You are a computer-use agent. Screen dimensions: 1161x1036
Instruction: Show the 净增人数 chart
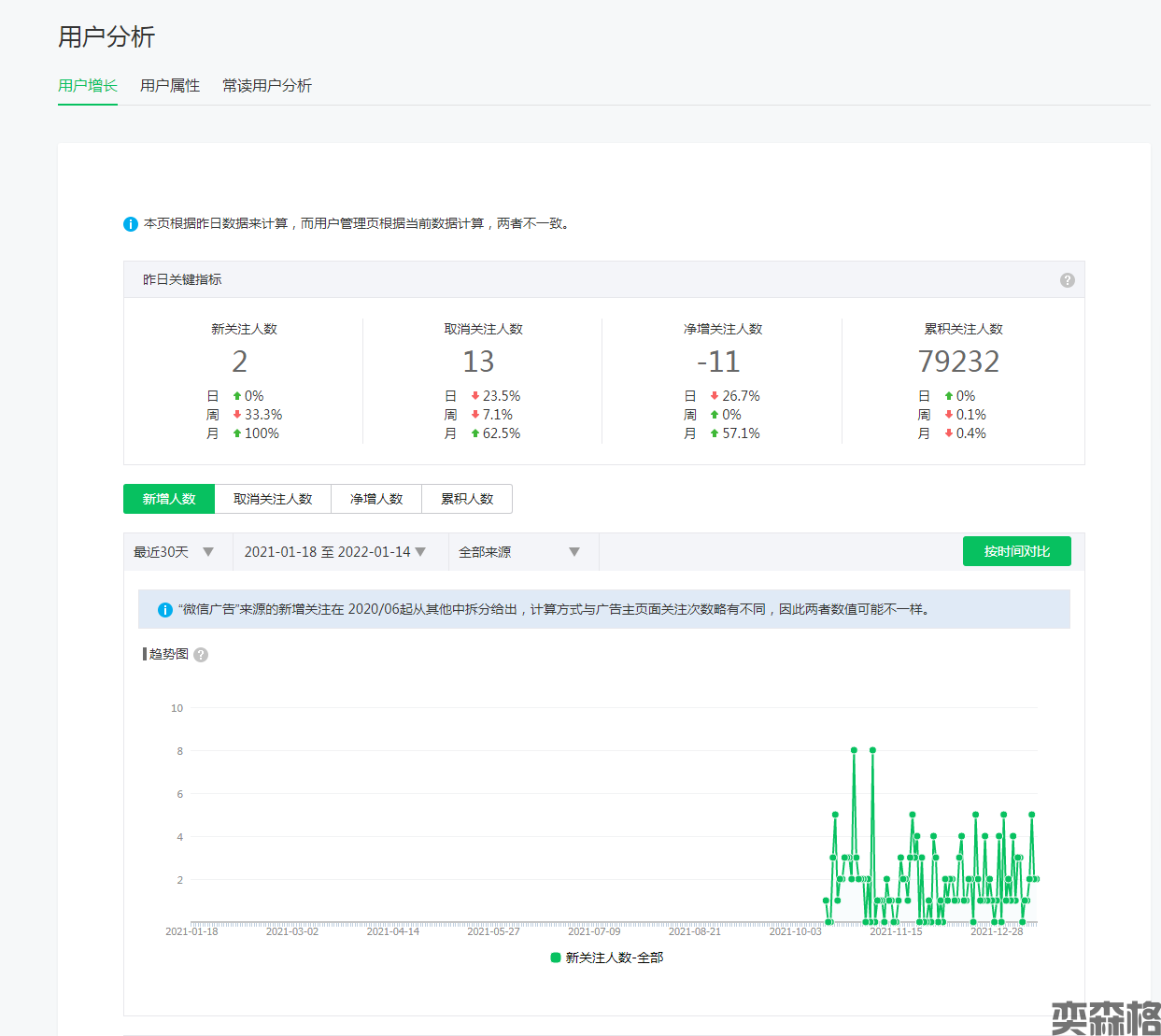pyautogui.click(x=376, y=499)
